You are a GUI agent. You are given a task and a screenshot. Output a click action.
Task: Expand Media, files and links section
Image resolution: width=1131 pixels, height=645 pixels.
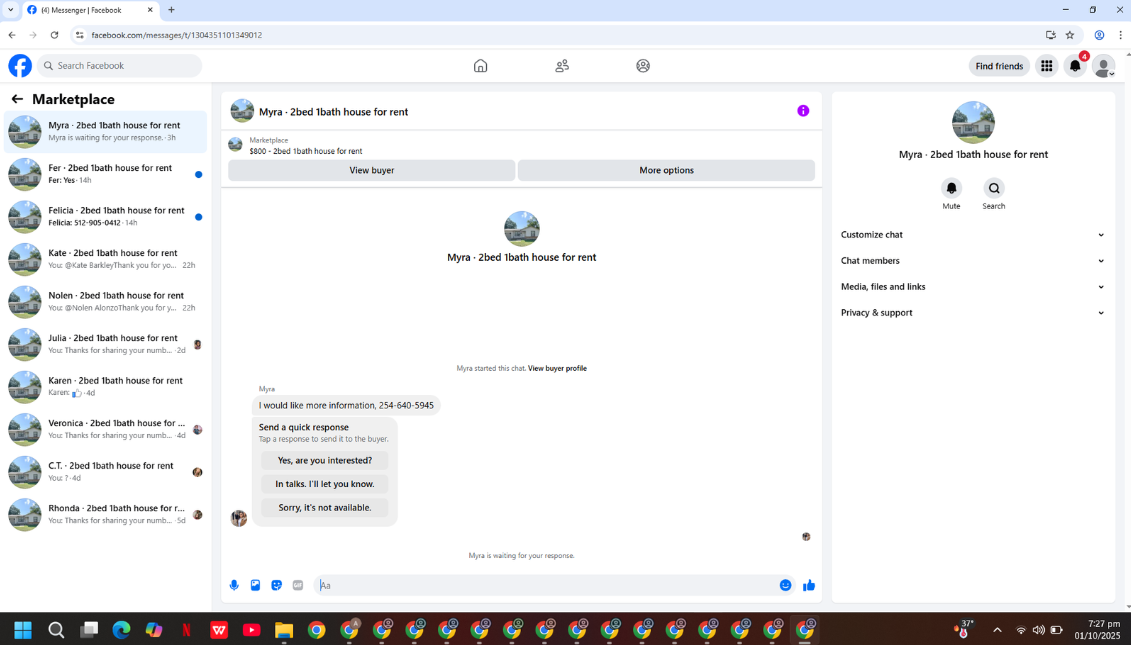click(972, 286)
